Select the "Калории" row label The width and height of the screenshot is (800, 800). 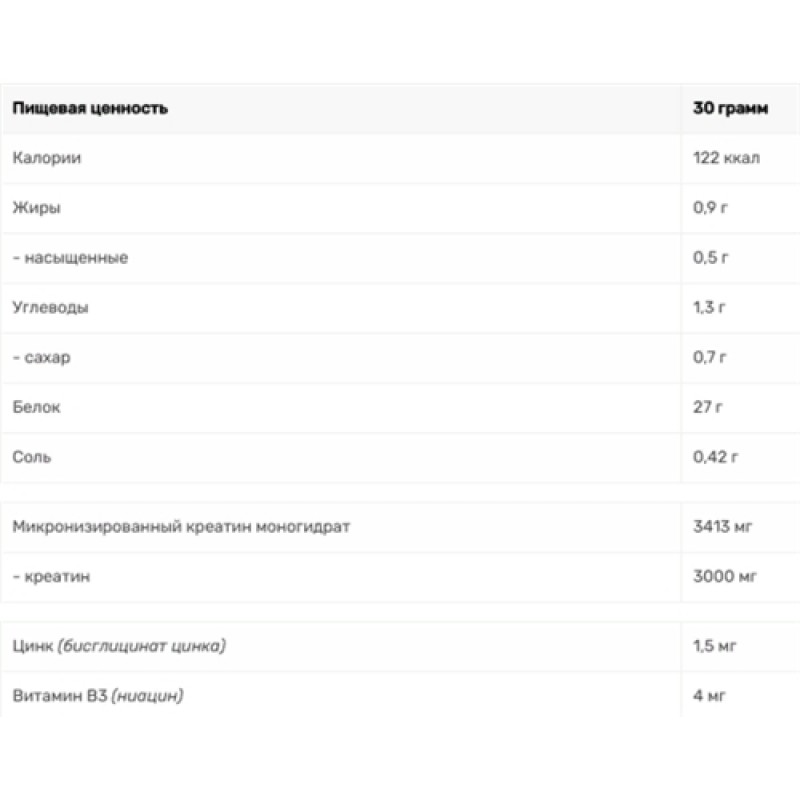point(47,159)
